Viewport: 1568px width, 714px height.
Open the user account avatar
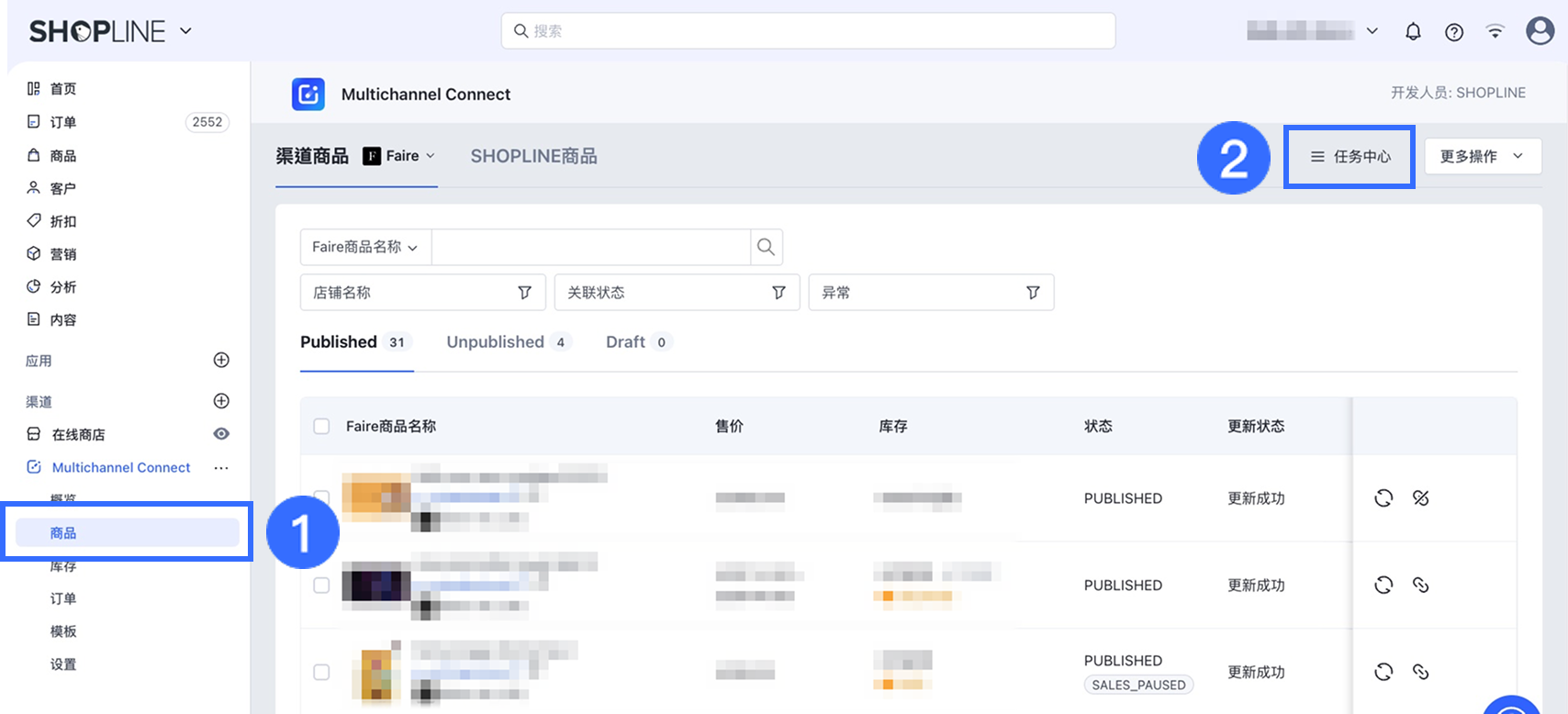coord(1539,31)
